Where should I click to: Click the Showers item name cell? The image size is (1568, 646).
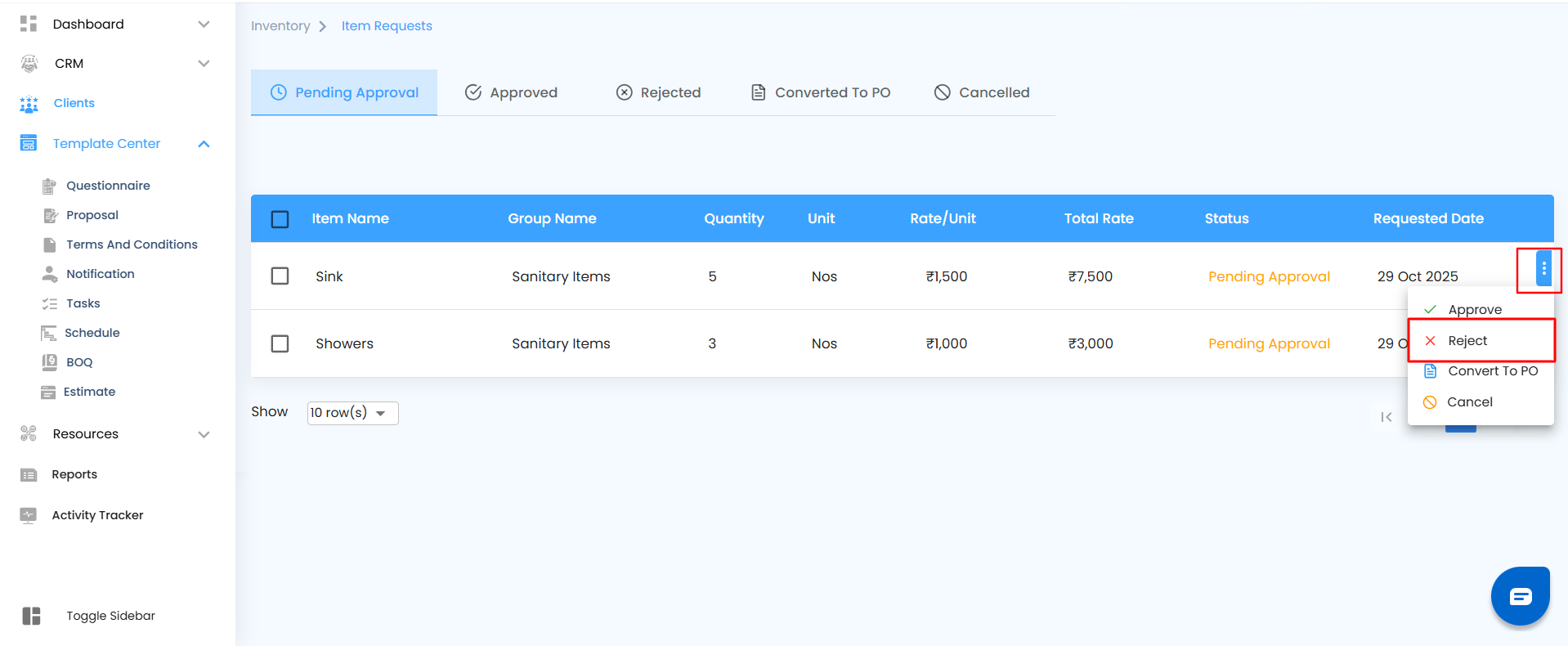click(x=344, y=343)
